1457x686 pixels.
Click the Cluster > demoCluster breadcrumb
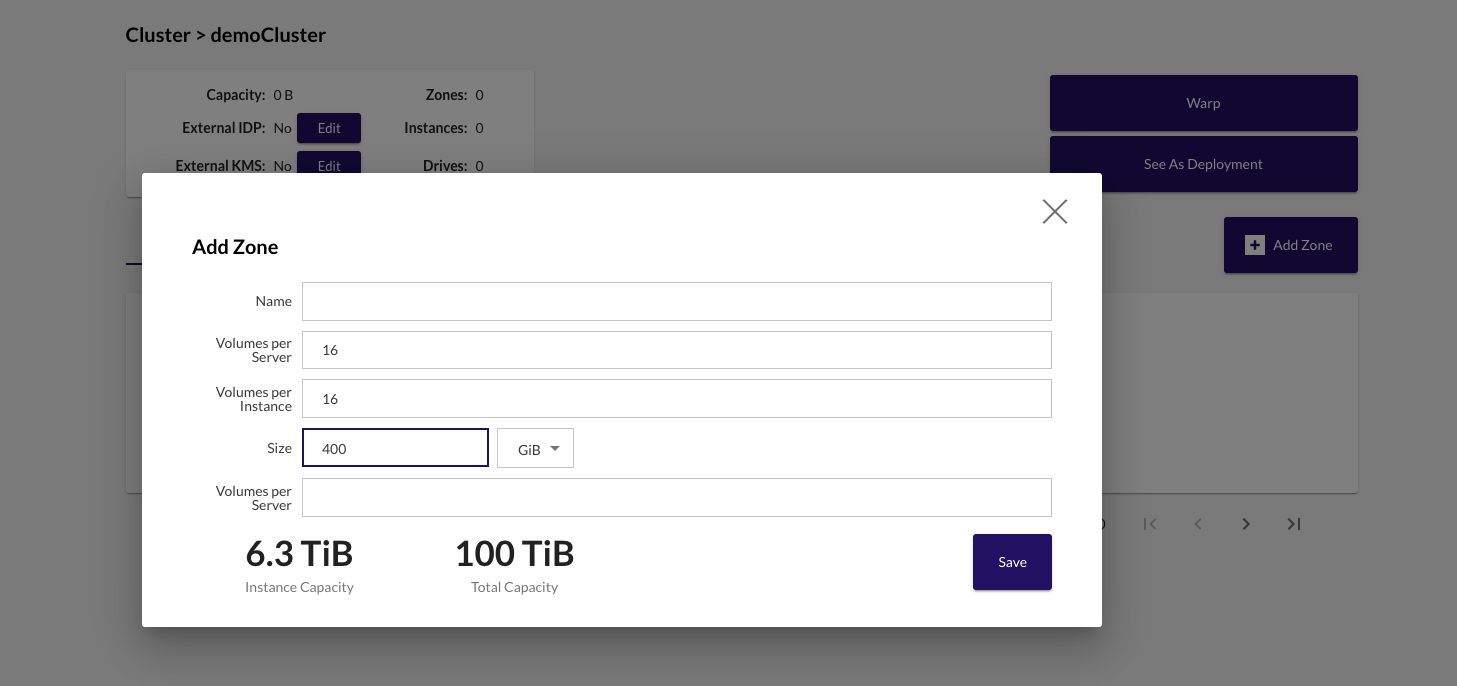pyautogui.click(x=226, y=35)
